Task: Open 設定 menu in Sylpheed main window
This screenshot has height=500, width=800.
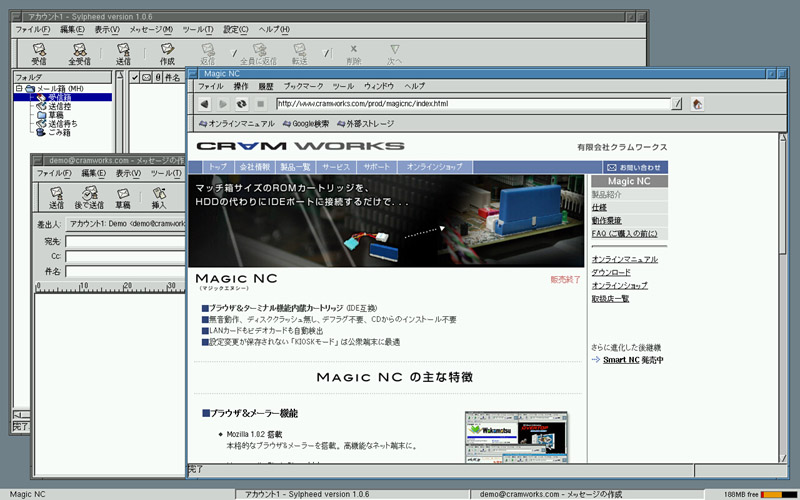Action: 236,30
